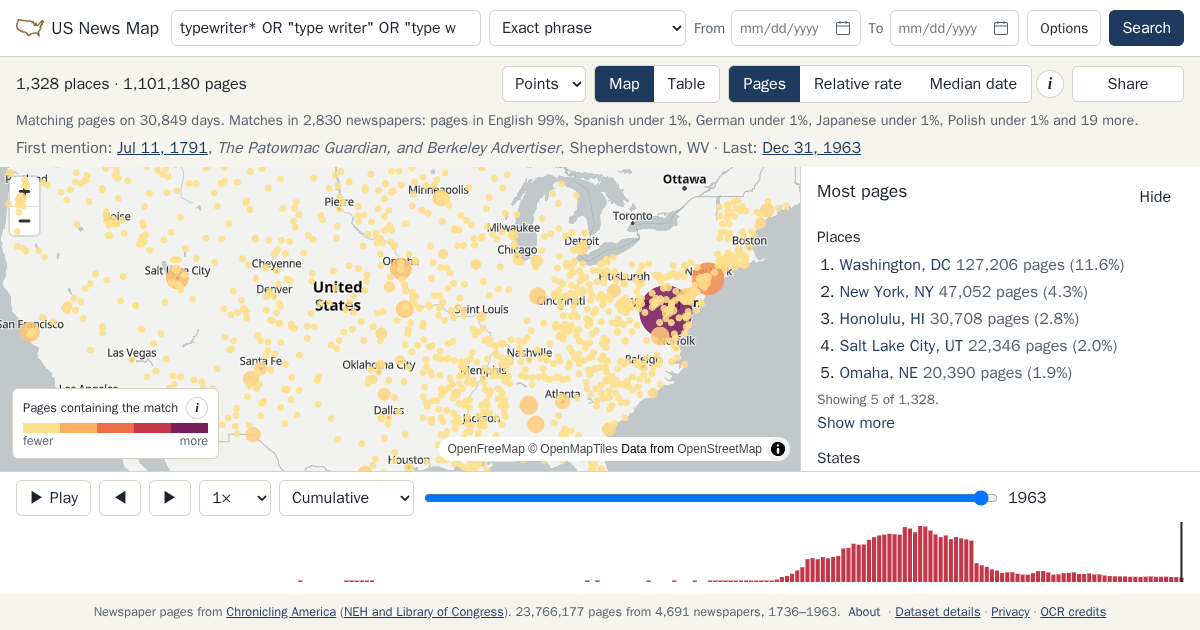This screenshot has width=1200, height=630.
Task: Expand places list with Show more
Action: coord(856,423)
